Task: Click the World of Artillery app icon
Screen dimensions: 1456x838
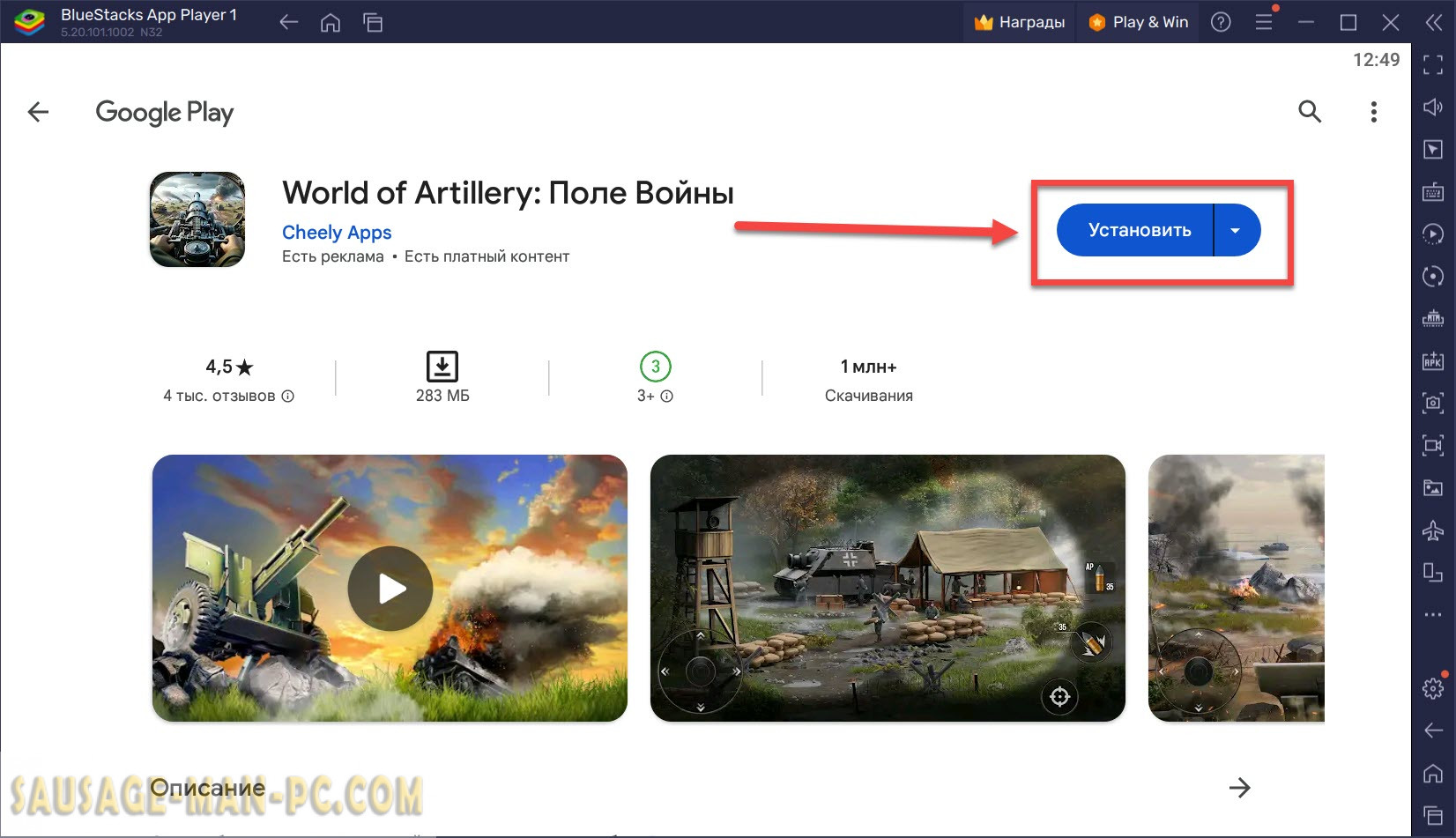Action: coord(197,219)
